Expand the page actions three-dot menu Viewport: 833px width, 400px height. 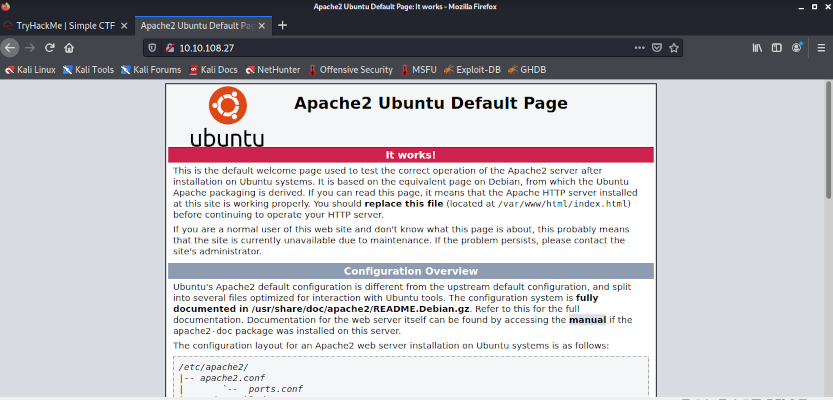638,47
